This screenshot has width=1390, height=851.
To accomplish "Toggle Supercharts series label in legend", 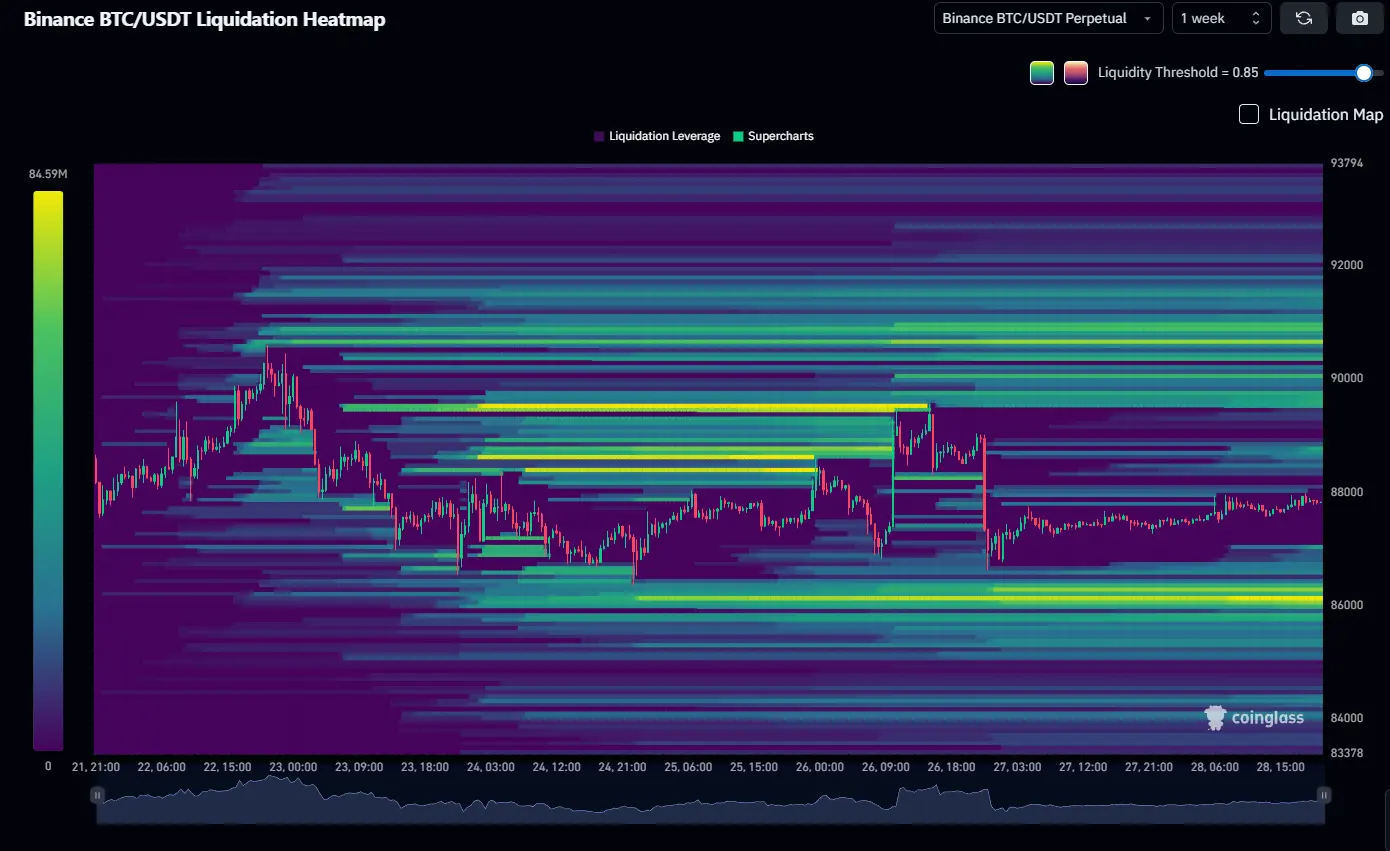I will [x=780, y=136].
